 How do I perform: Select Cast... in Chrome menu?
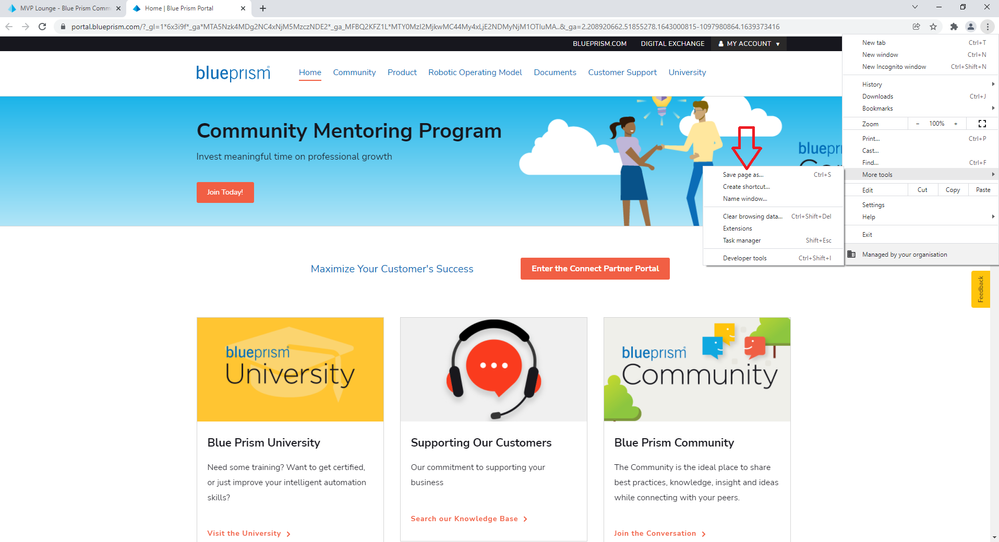pos(920,151)
